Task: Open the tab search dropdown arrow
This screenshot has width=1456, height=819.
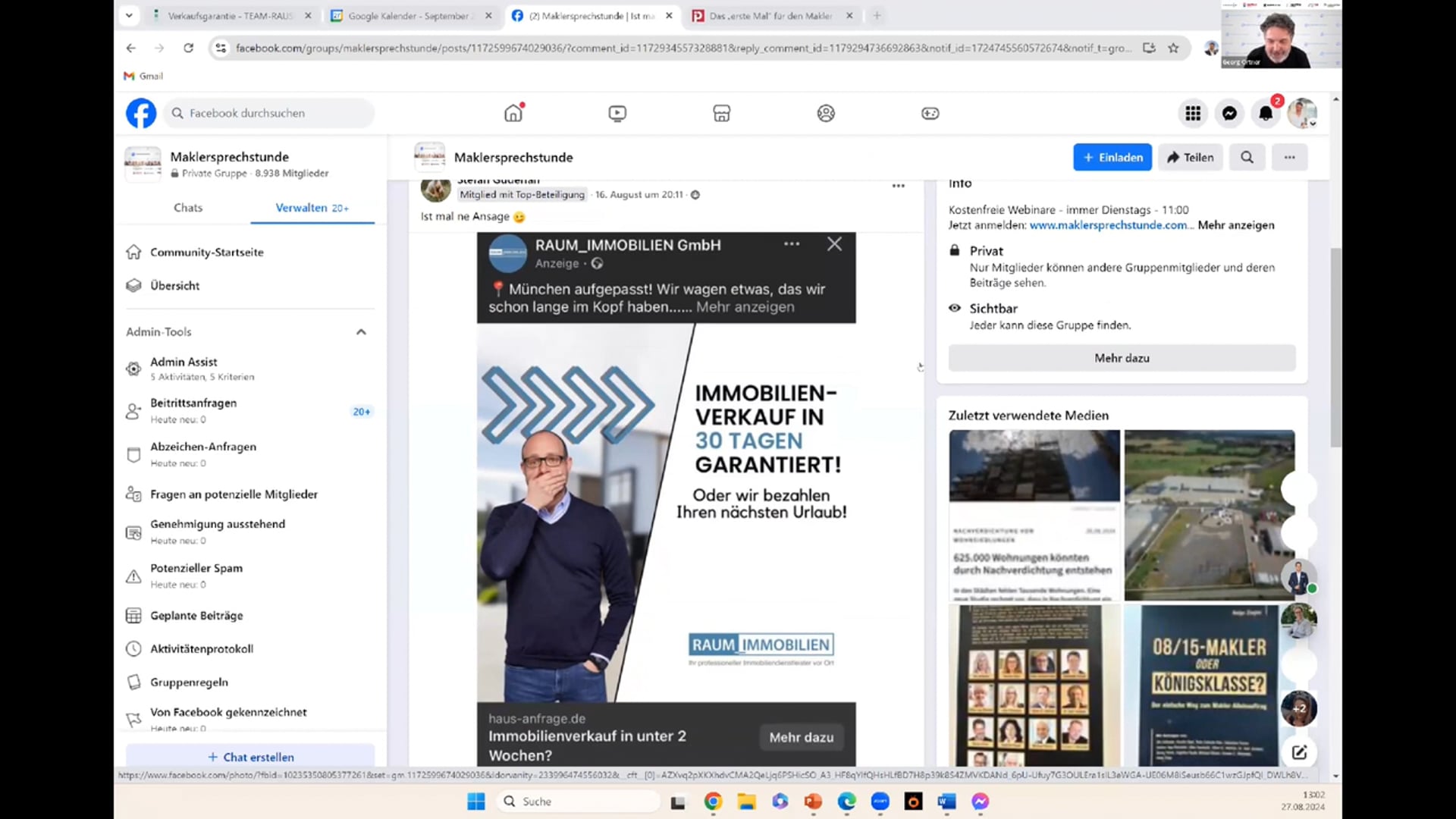Action: click(129, 15)
